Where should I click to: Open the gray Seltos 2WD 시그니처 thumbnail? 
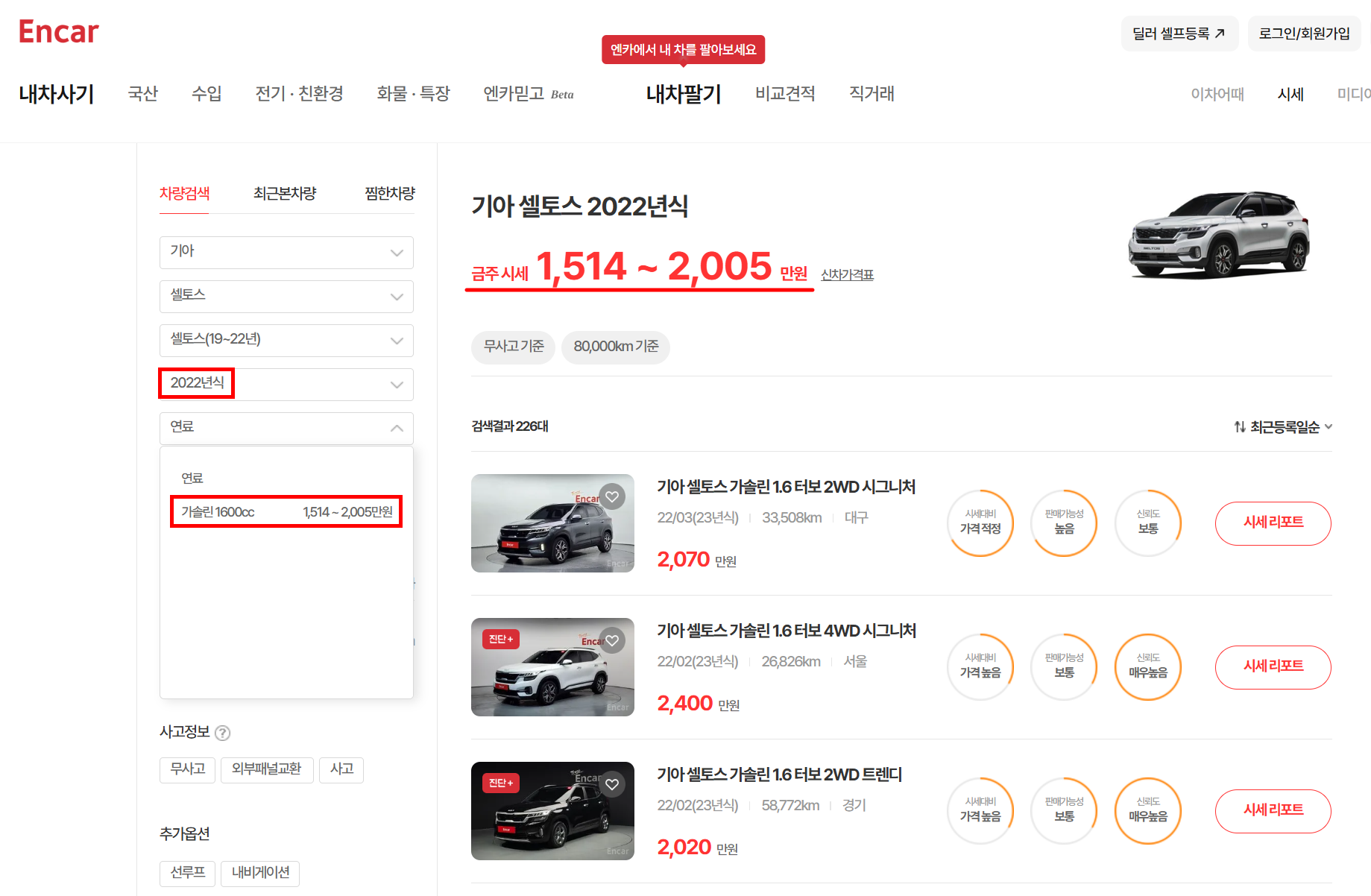pos(552,523)
